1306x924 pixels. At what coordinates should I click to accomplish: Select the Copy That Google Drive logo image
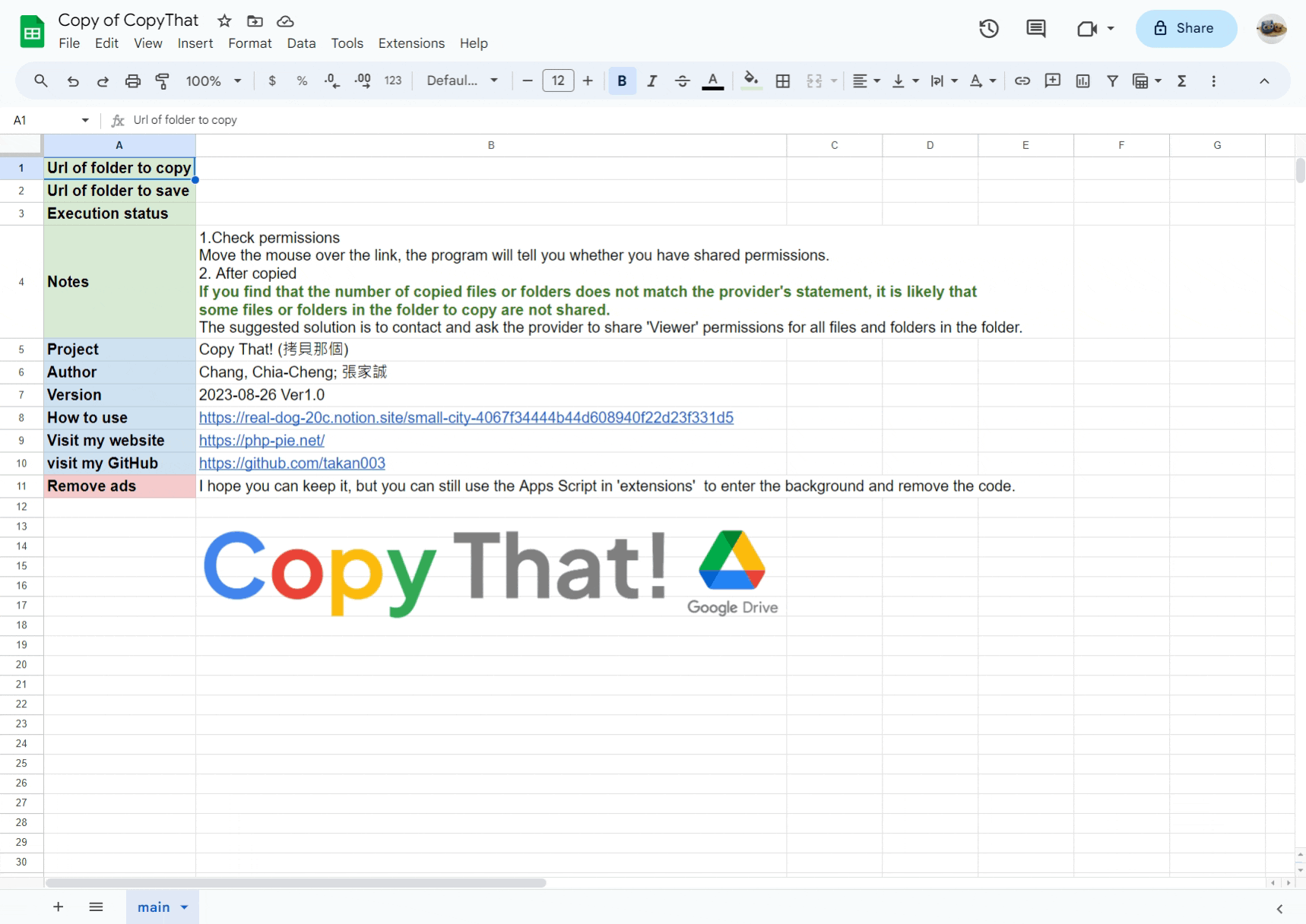click(x=490, y=574)
